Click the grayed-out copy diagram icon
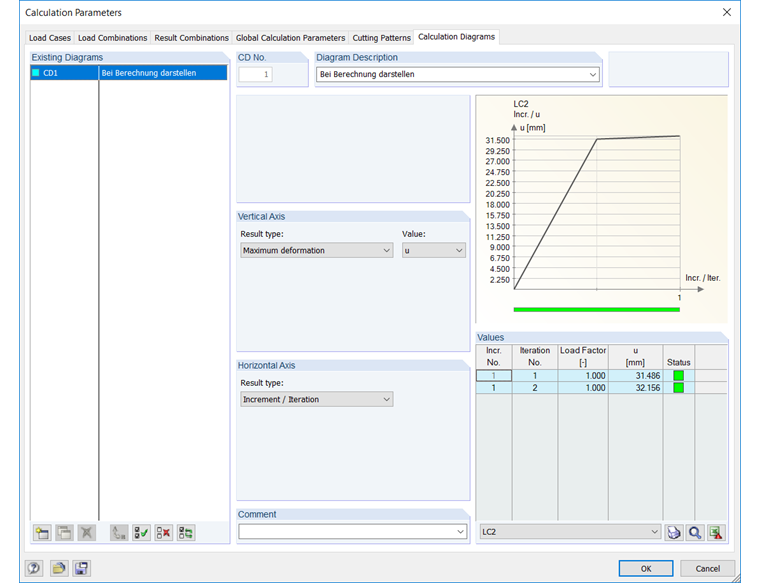The height and width of the screenshot is (583, 760). (x=64, y=533)
